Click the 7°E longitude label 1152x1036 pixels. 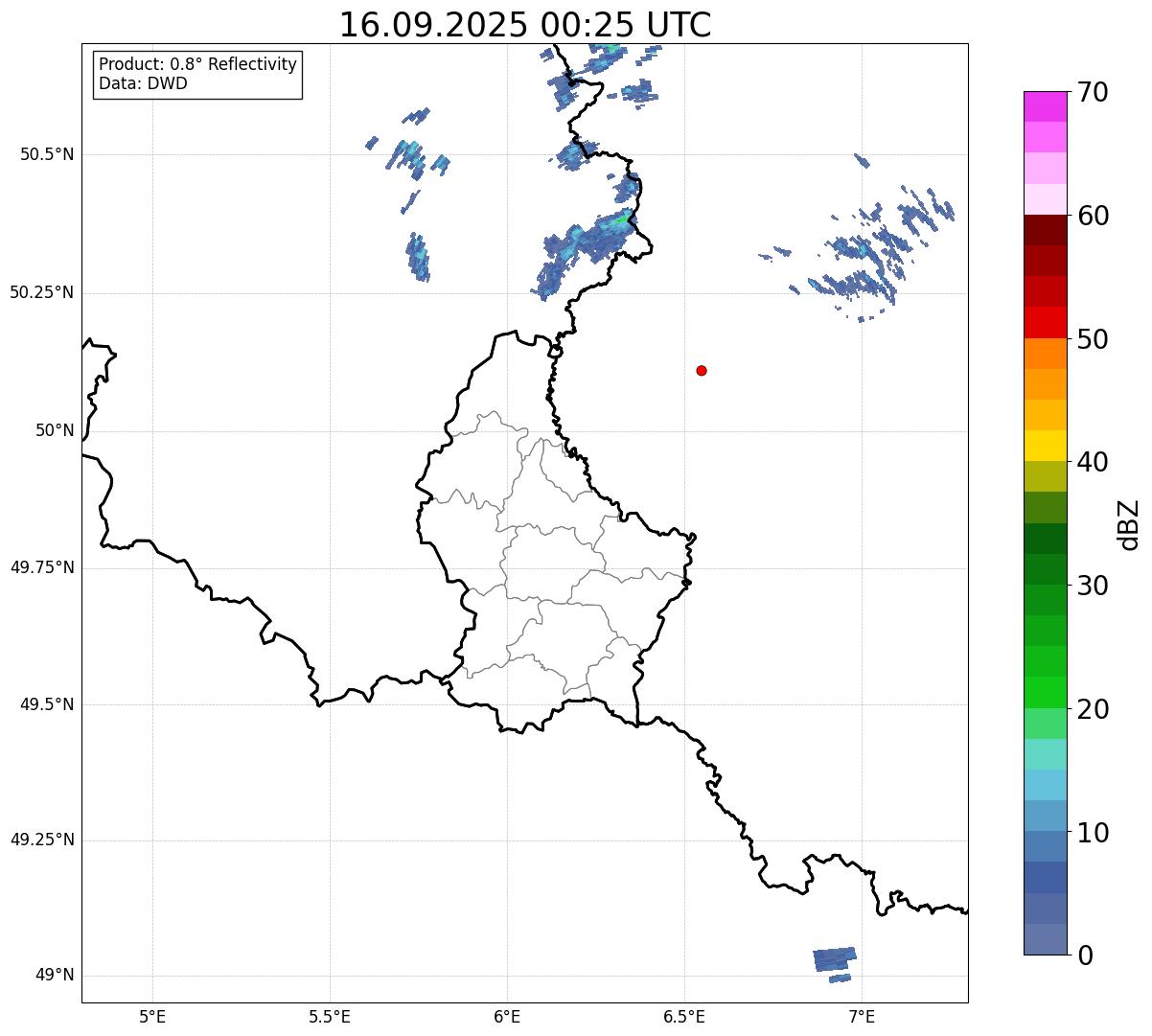[862, 1017]
